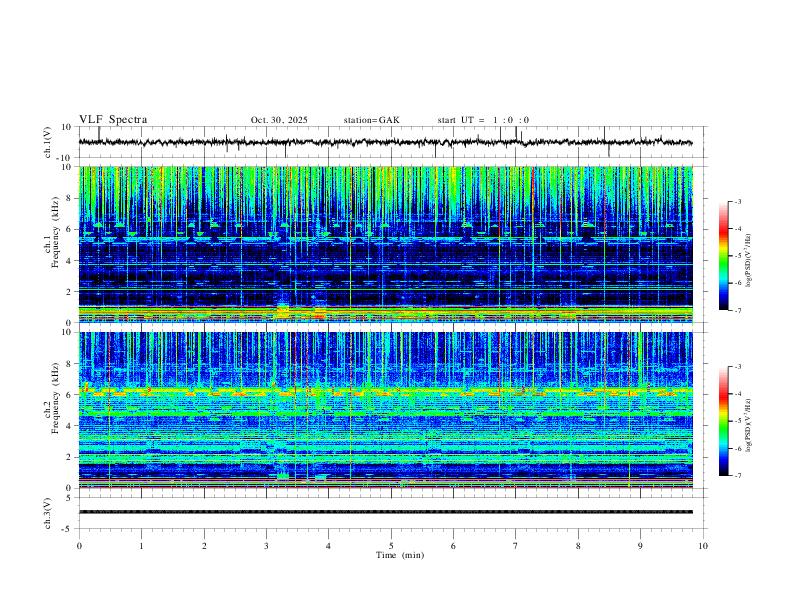This screenshot has width=792, height=612.
Task: Click the ch.2 spectrogram color scale bar
Action: [x=723, y=421]
